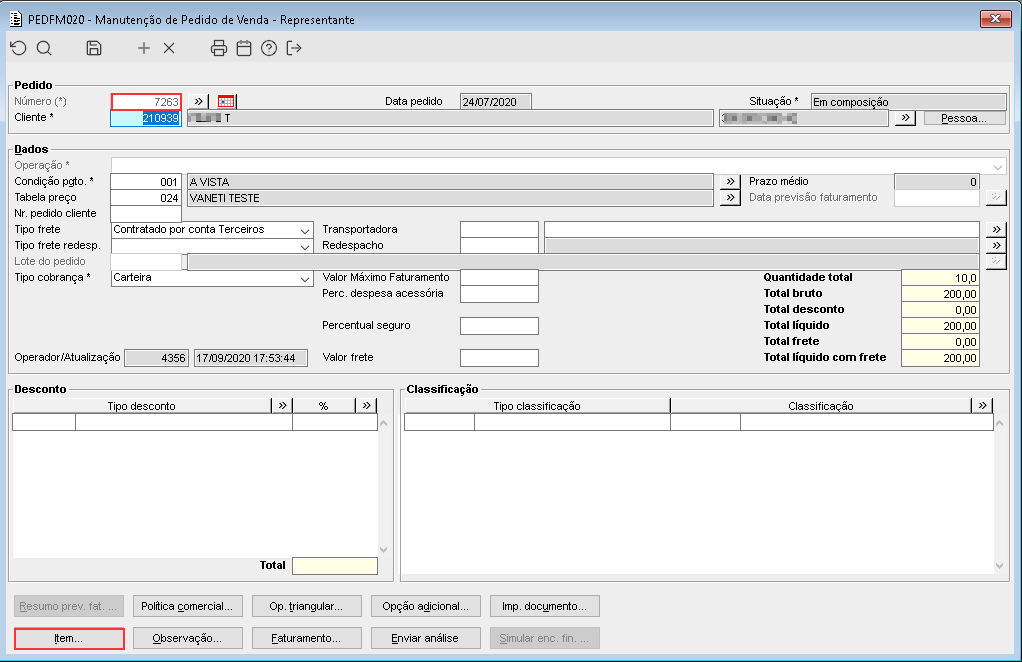This screenshot has width=1022, height=662.
Task: Click the Quantidade total value 10,0
Action: [x=941, y=278]
